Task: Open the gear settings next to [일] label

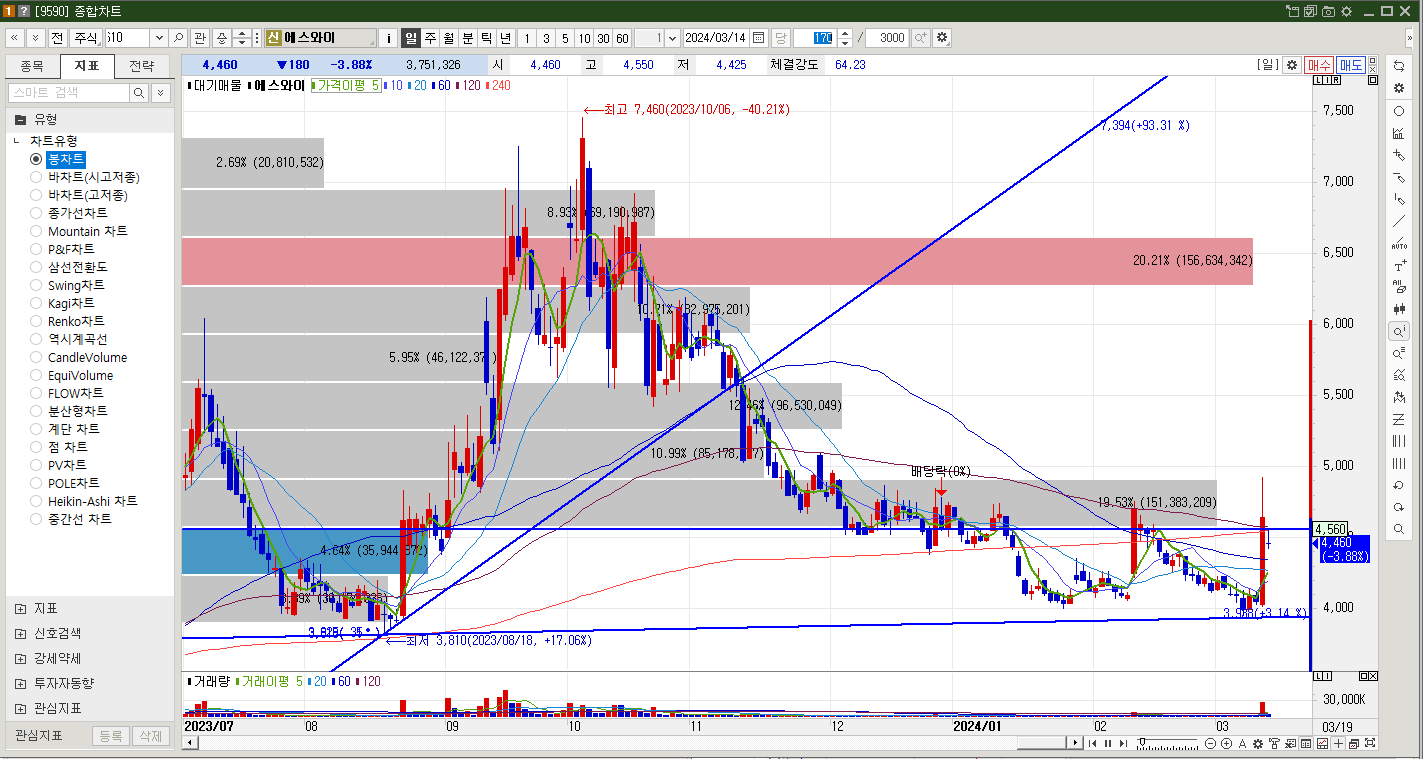Action: tap(1292, 64)
